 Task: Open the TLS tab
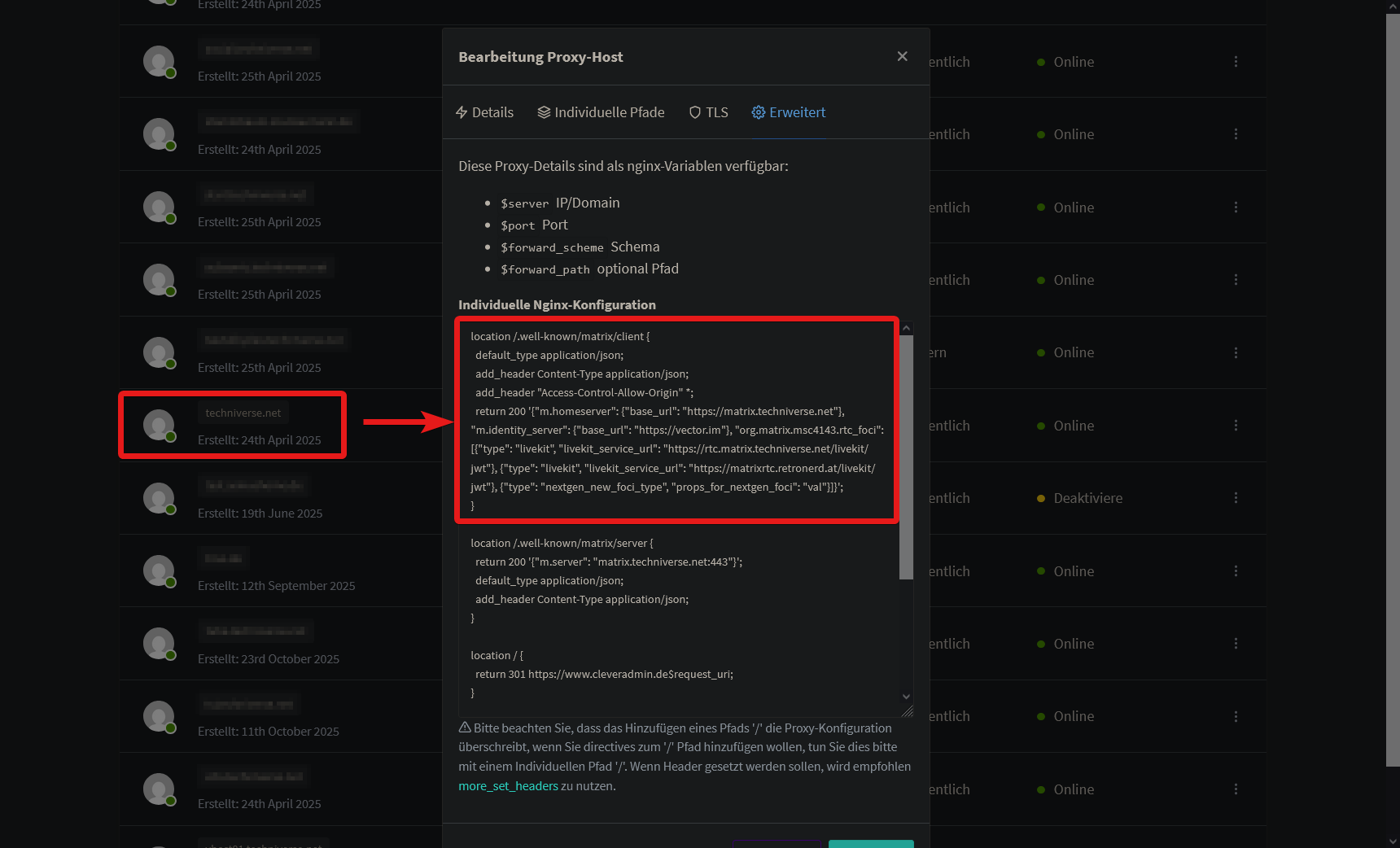[x=708, y=112]
